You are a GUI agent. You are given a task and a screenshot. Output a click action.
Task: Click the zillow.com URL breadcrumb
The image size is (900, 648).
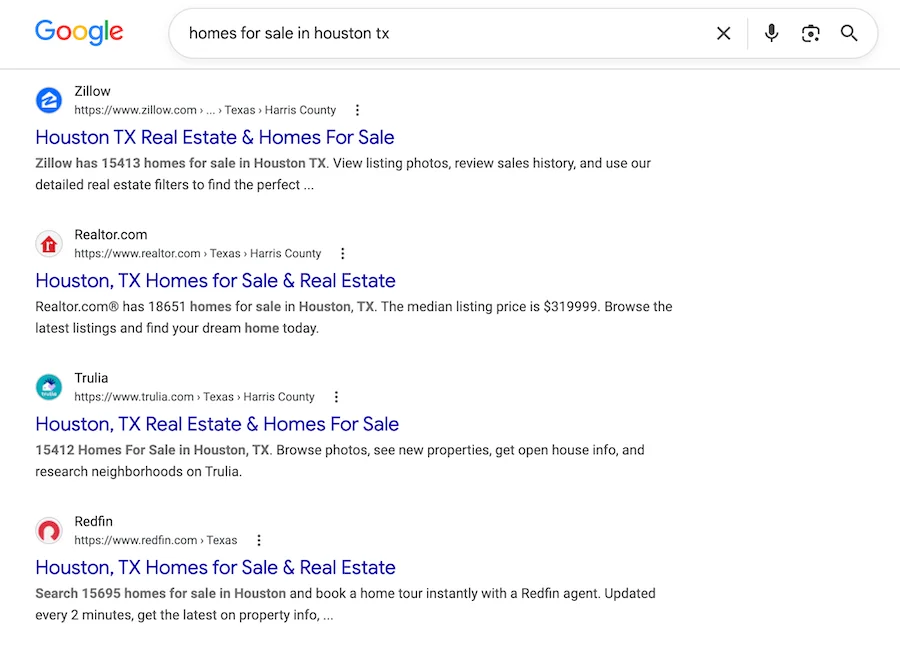pos(205,110)
